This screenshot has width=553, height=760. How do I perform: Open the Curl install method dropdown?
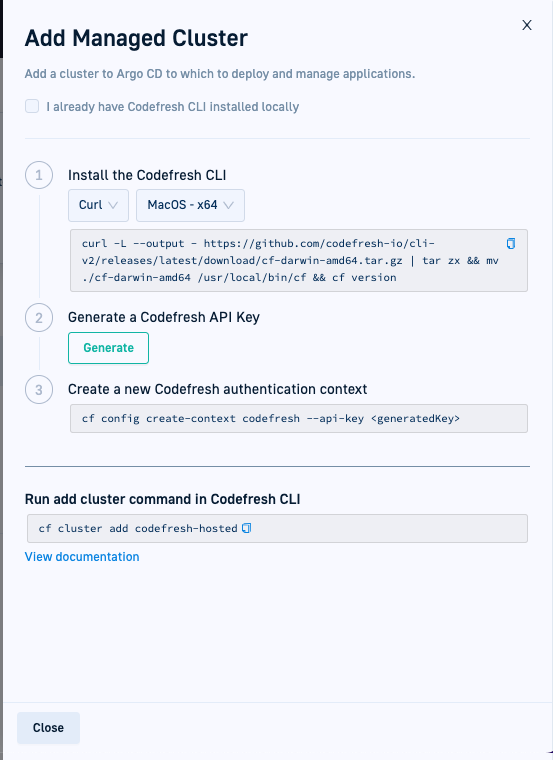(98, 205)
